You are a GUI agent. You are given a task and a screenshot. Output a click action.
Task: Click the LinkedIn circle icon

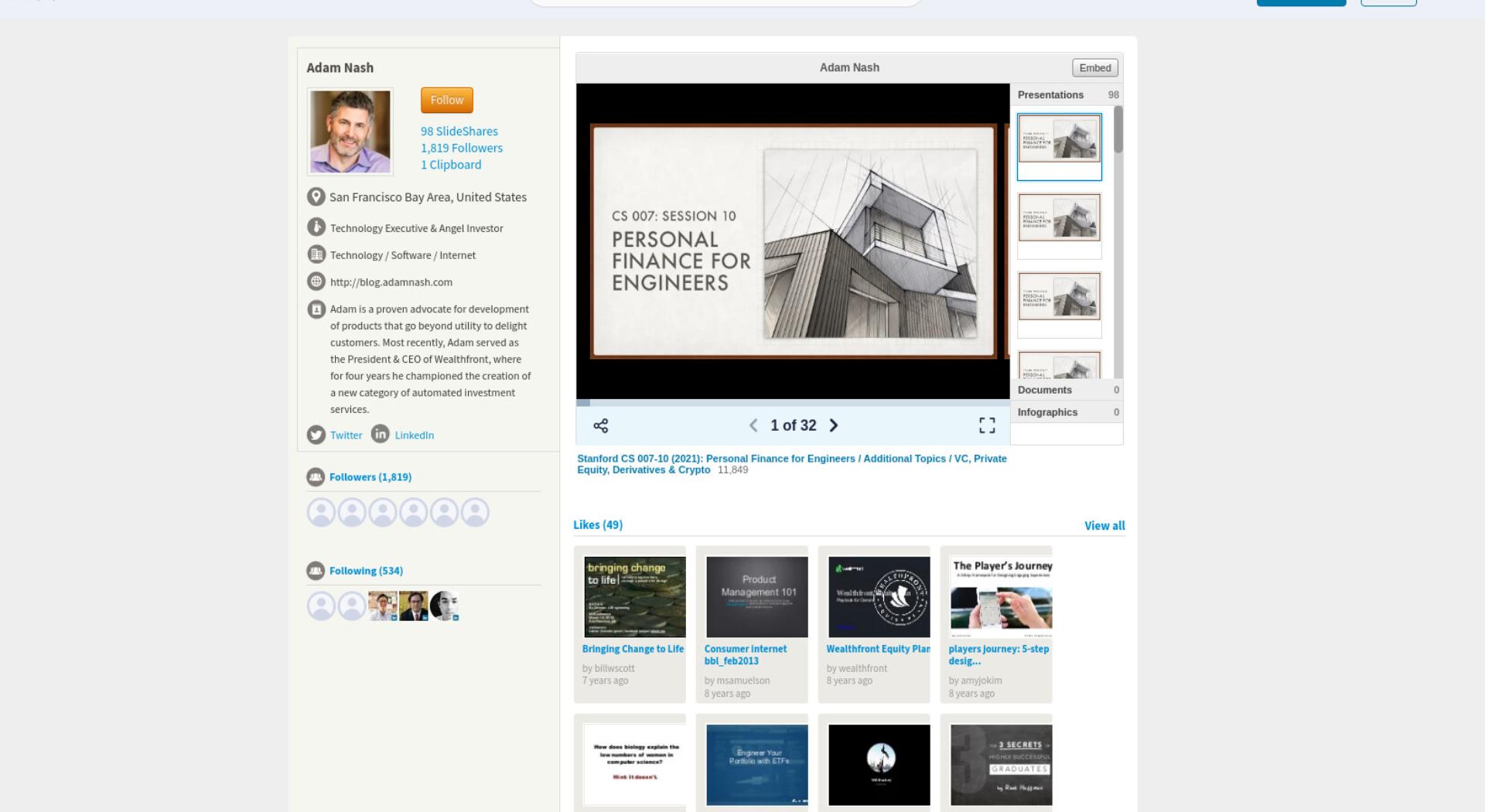point(380,434)
